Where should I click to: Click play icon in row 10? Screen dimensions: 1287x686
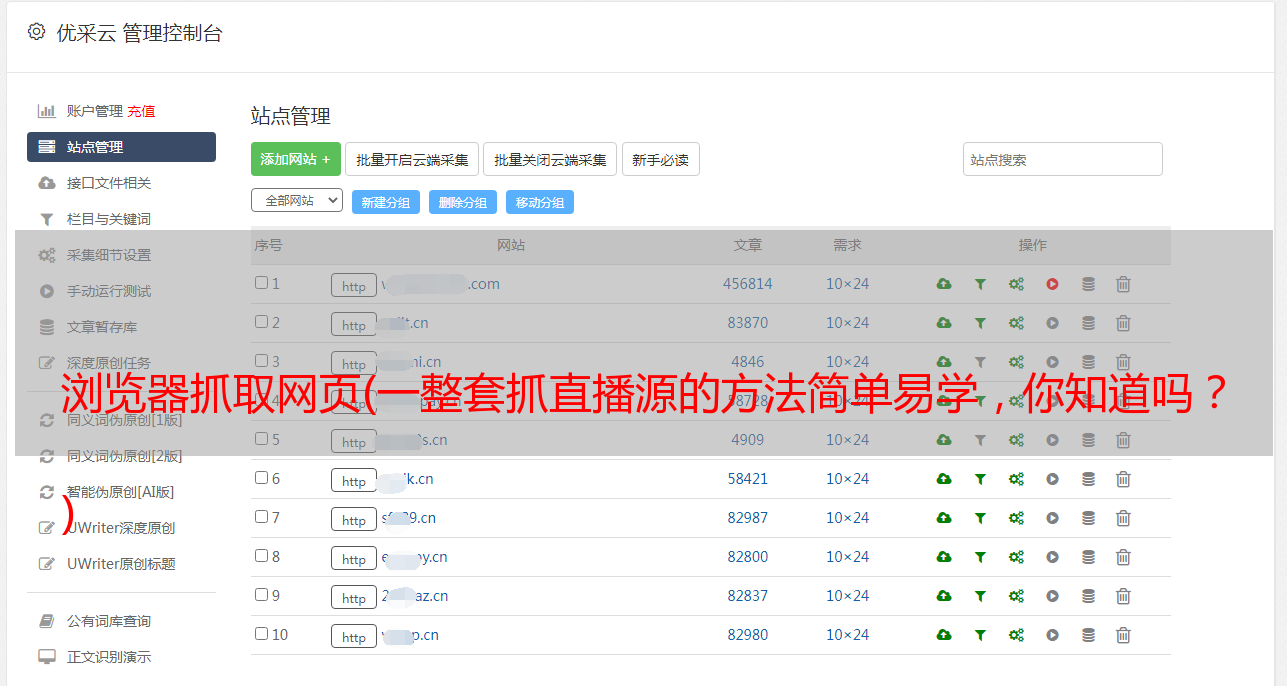point(1052,635)
